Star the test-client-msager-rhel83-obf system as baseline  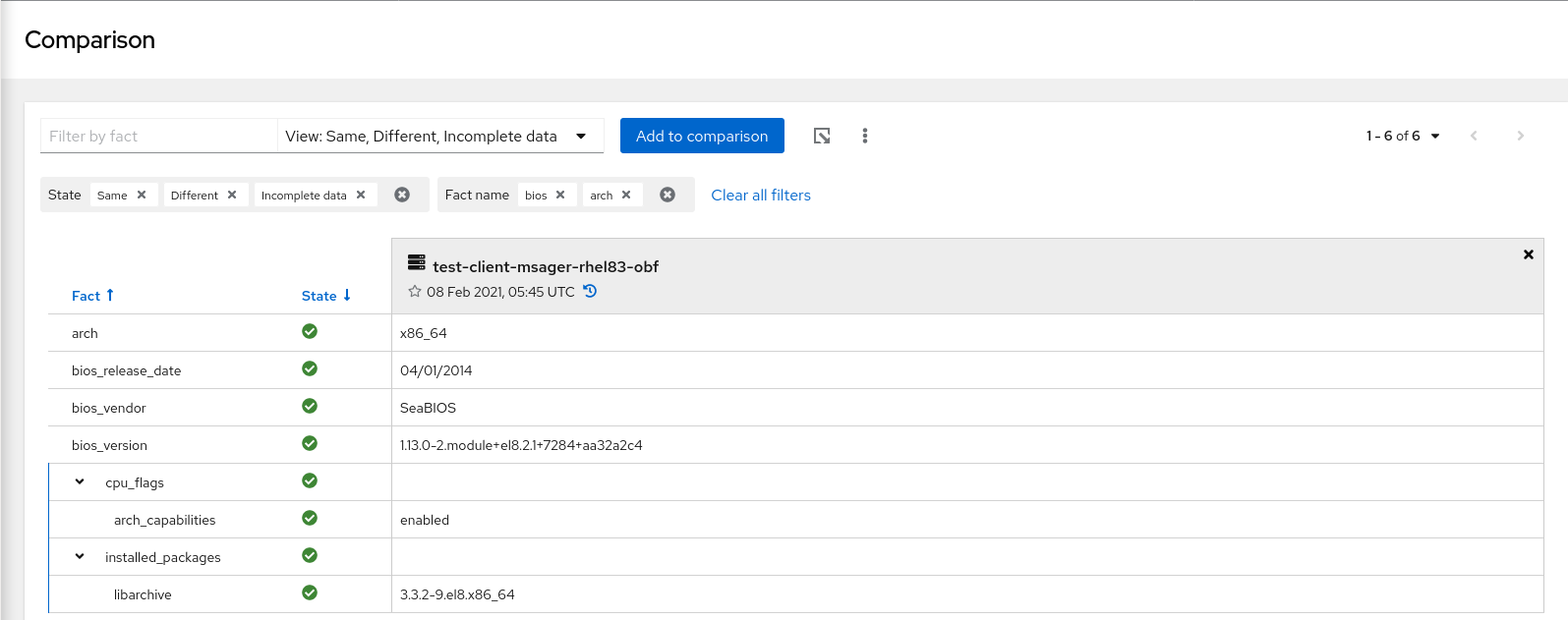[x=415, y=292]
